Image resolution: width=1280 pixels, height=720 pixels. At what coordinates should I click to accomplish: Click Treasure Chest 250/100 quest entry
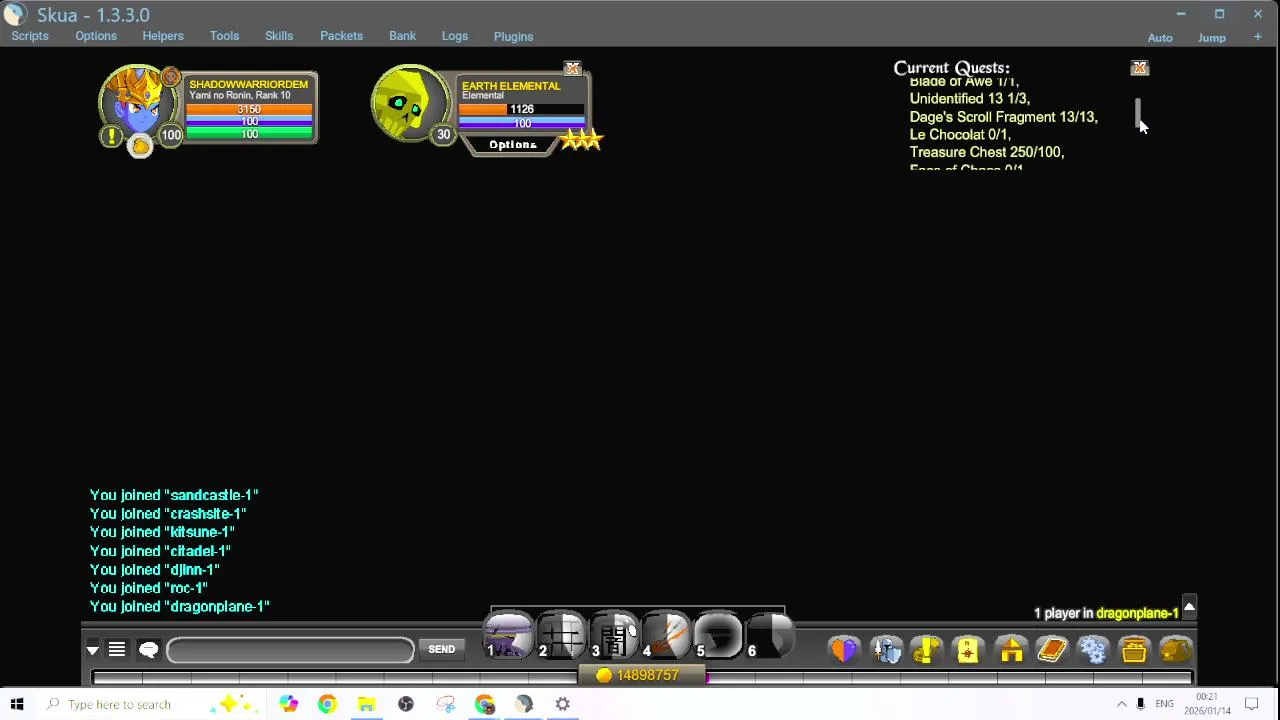pyautogui.click(x=986, y=152)
